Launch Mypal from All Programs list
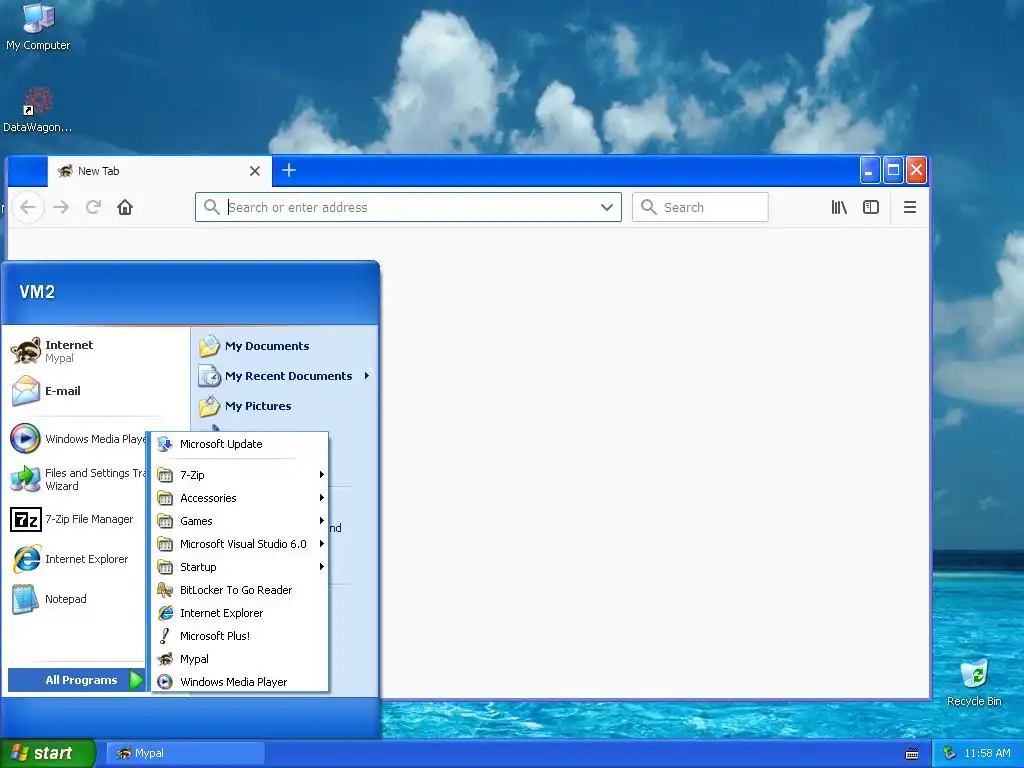This screenshot has width=1024, height=768. point(240,659)
